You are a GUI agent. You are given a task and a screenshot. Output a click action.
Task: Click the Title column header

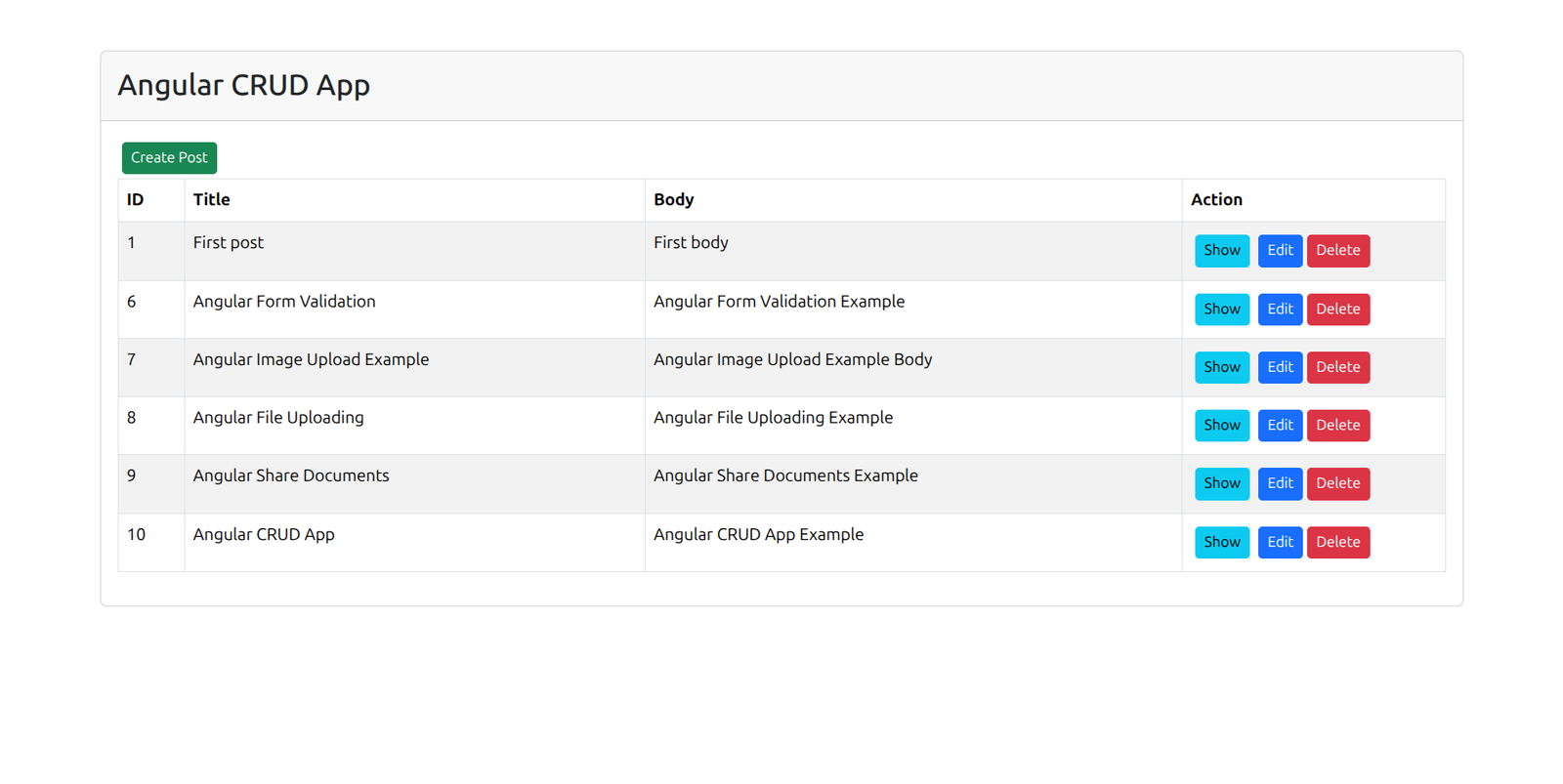212,200
